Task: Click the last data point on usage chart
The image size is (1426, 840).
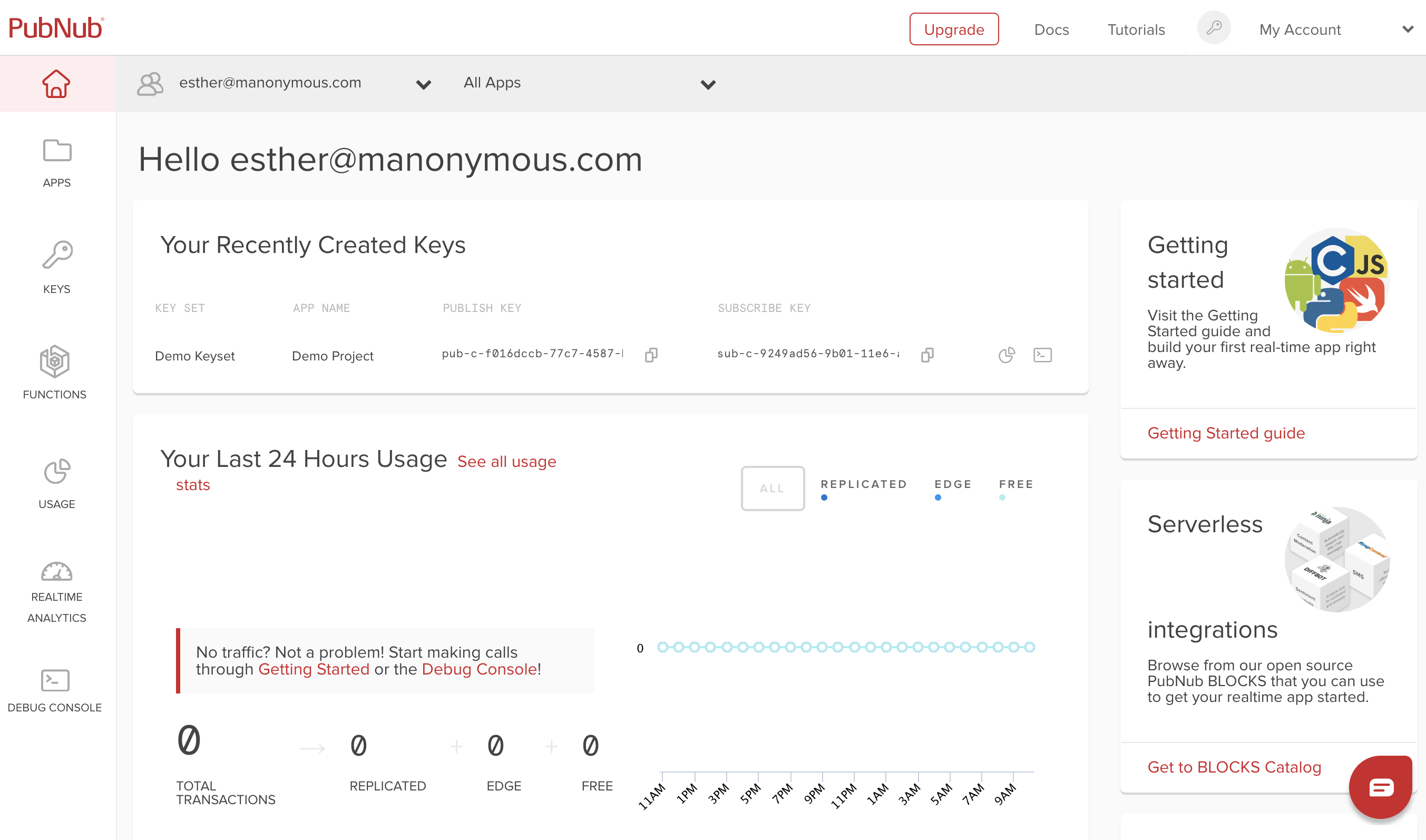Action: [x=1029, y=647]
